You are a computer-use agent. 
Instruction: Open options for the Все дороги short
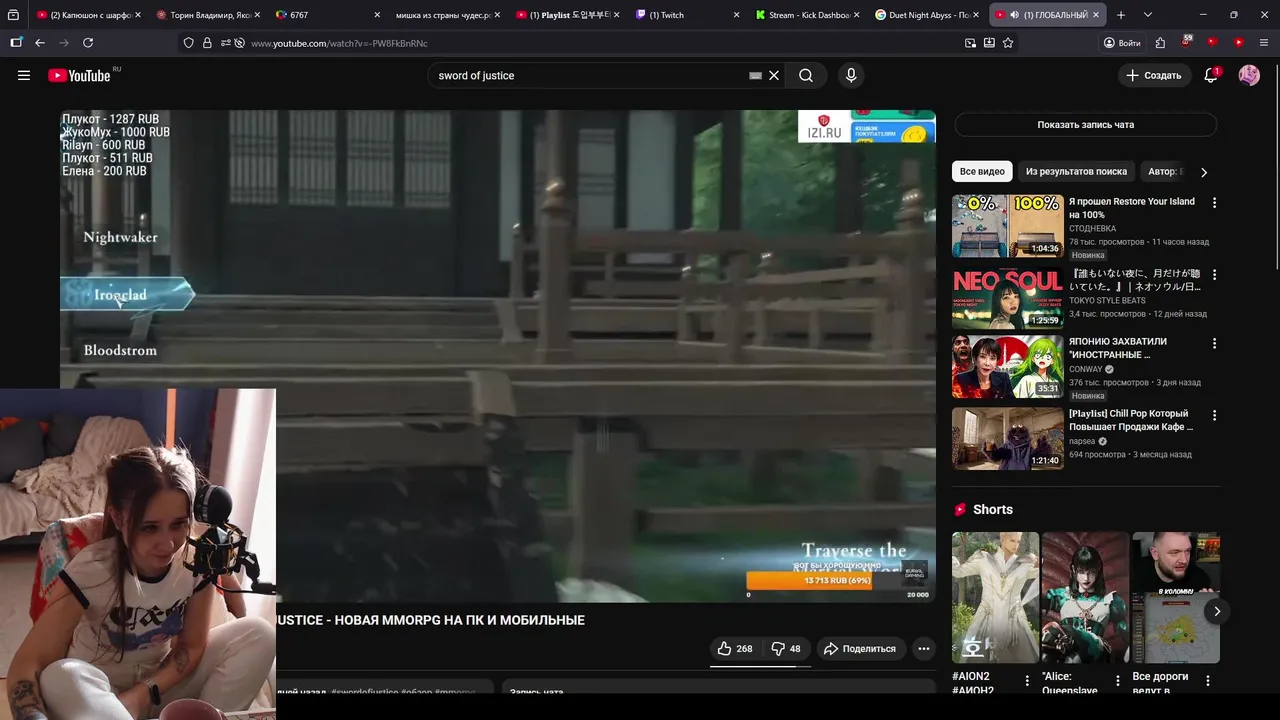point(1207,681)
